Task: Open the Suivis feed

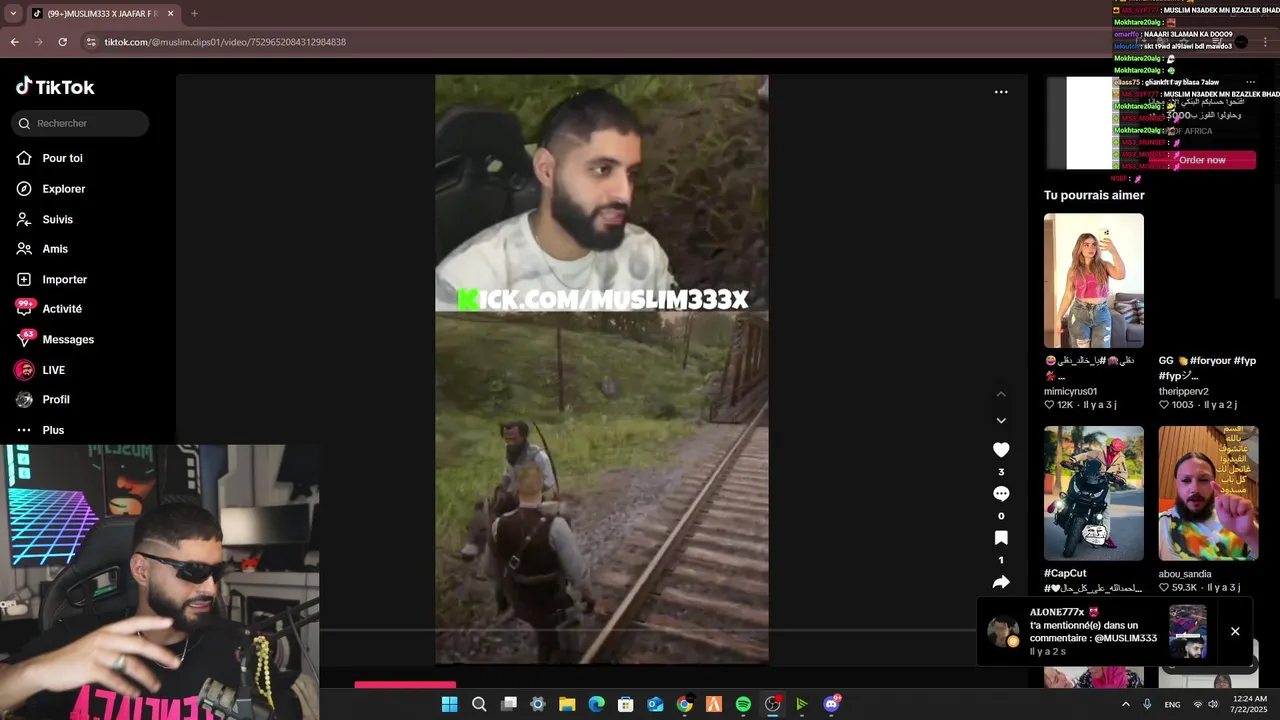Action: click(x=57, y=219)
